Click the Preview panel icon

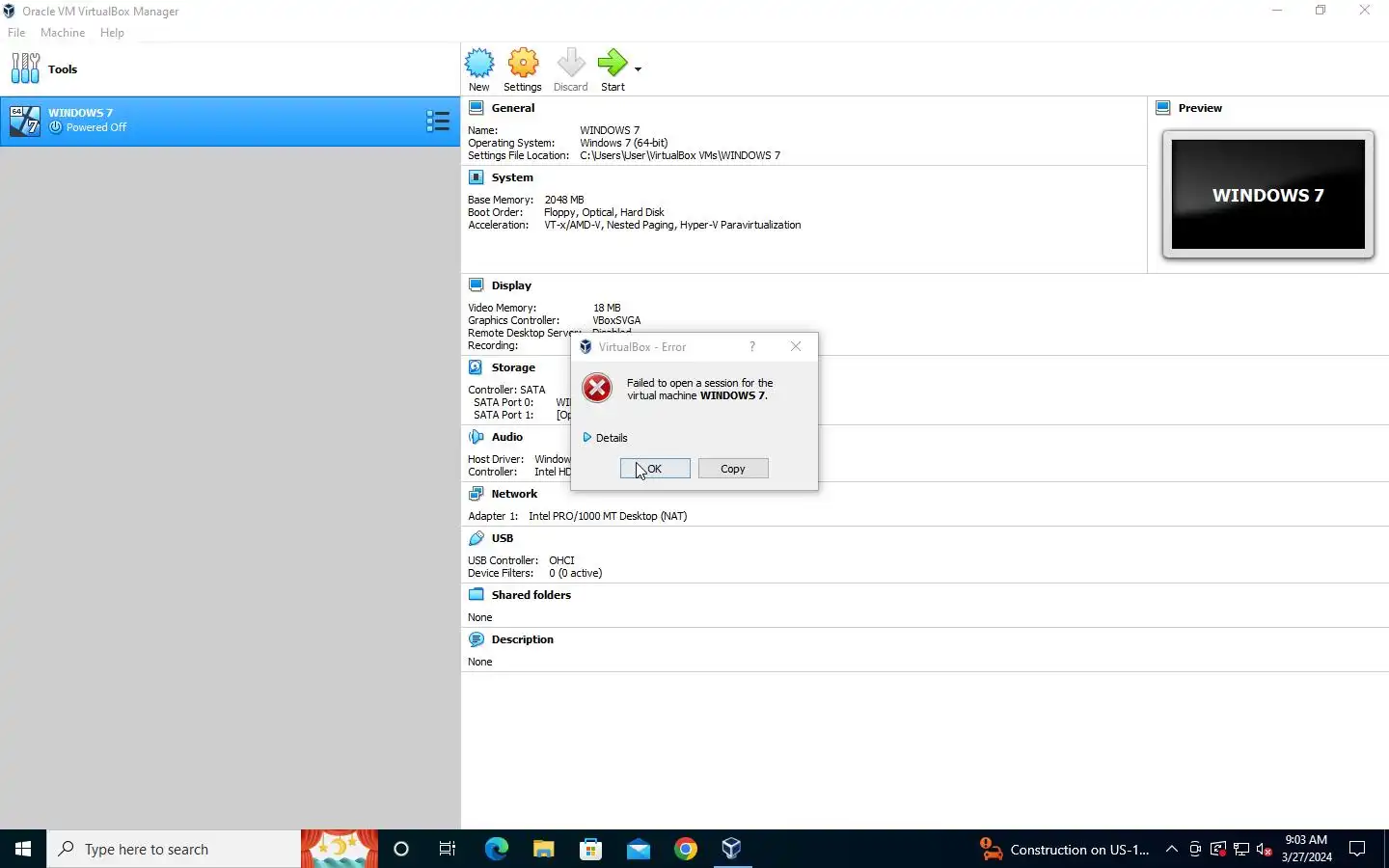click(x=1163, y=108)
